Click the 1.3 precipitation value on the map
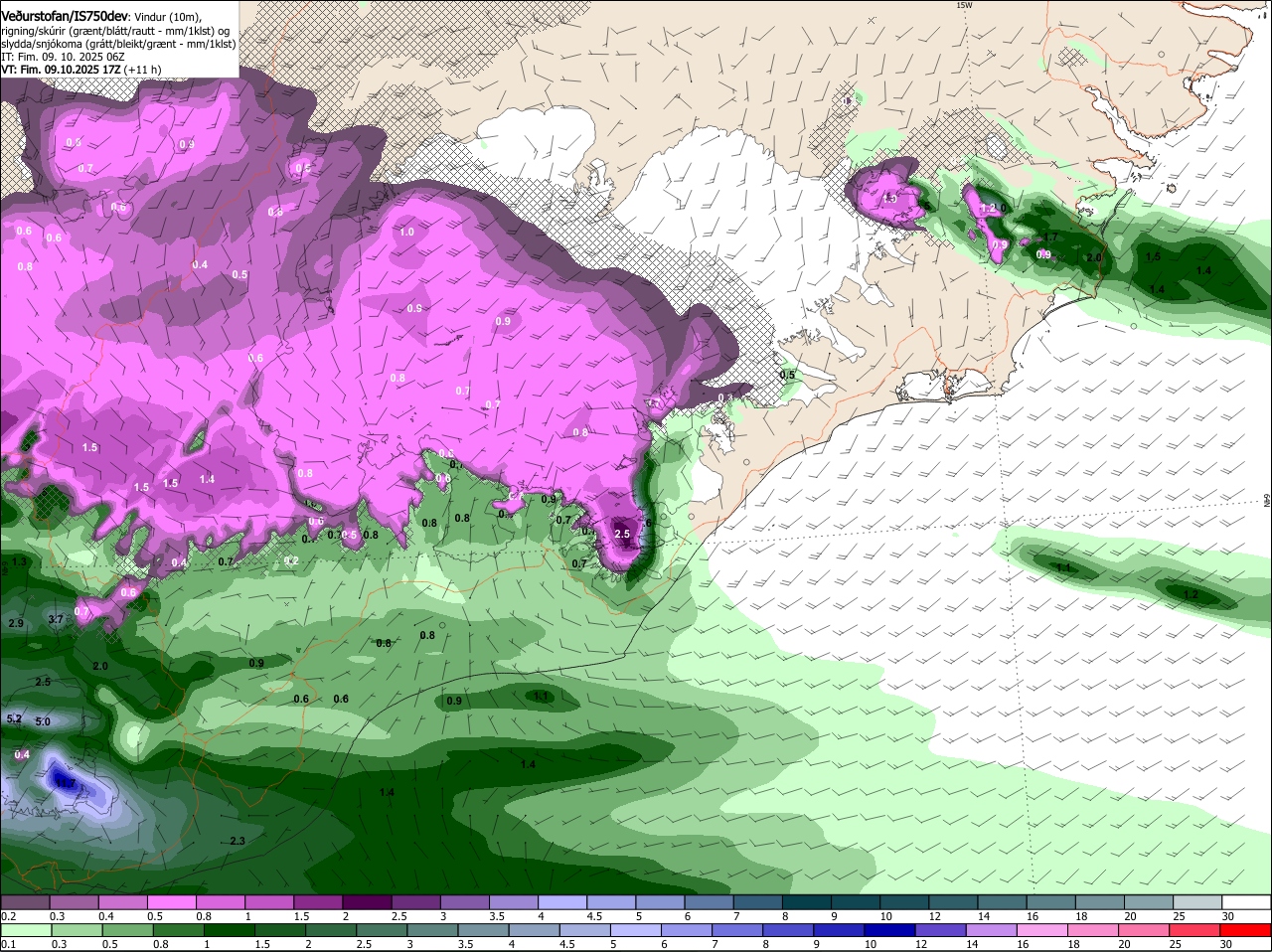This screenshot has width=1272, height=952. coord(19,561)
